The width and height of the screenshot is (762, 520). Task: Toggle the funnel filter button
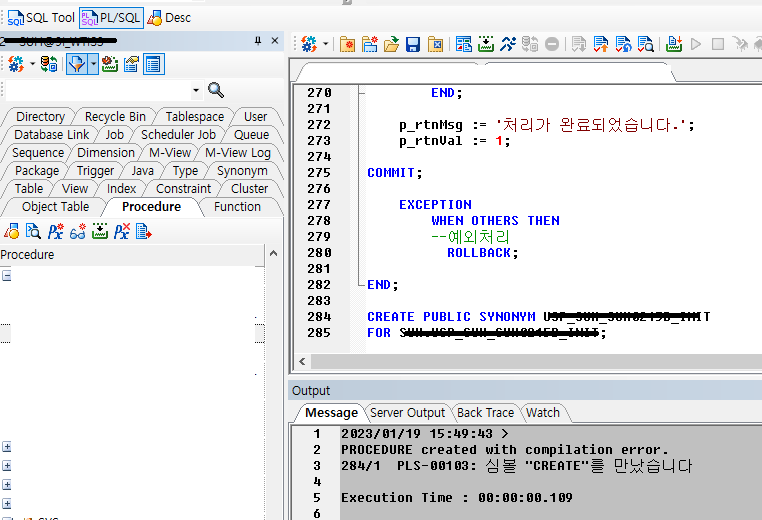[76, 64]
